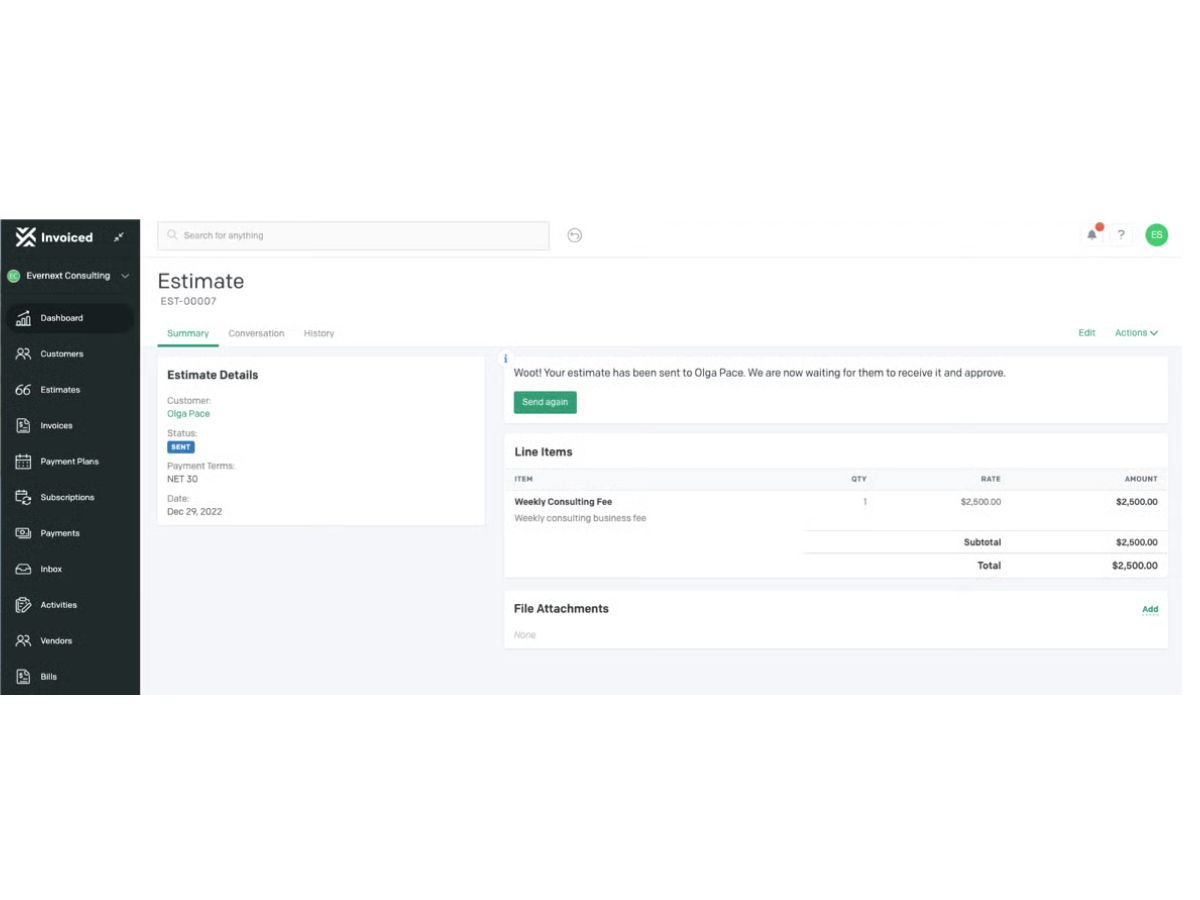
Task: Click the Invoiced logo icon
Action: pos(26,237)
